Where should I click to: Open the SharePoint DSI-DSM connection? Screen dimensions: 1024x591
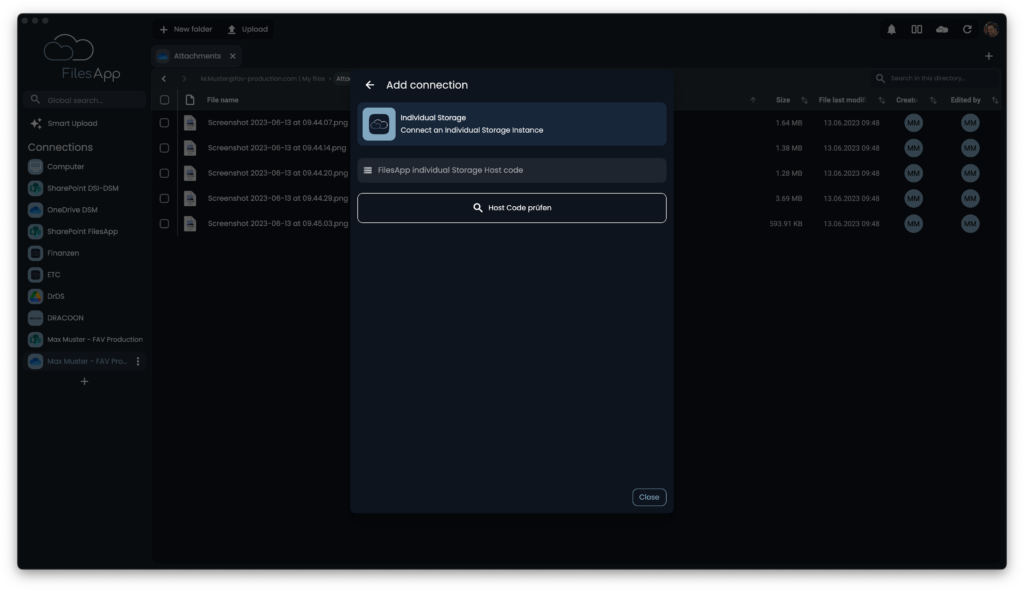[x=73, y=188]
